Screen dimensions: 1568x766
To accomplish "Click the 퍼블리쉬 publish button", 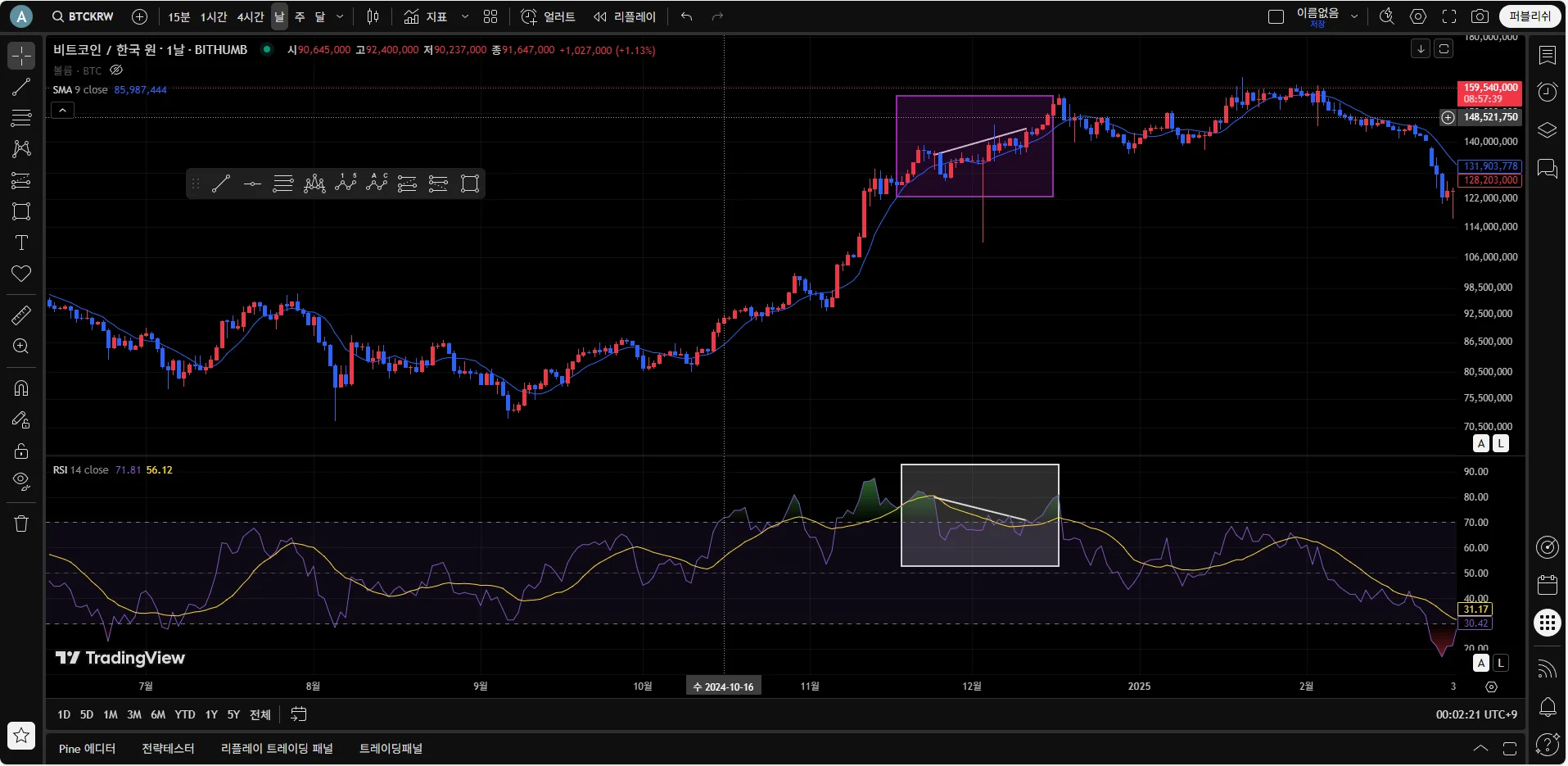I will coord(1530,16).
